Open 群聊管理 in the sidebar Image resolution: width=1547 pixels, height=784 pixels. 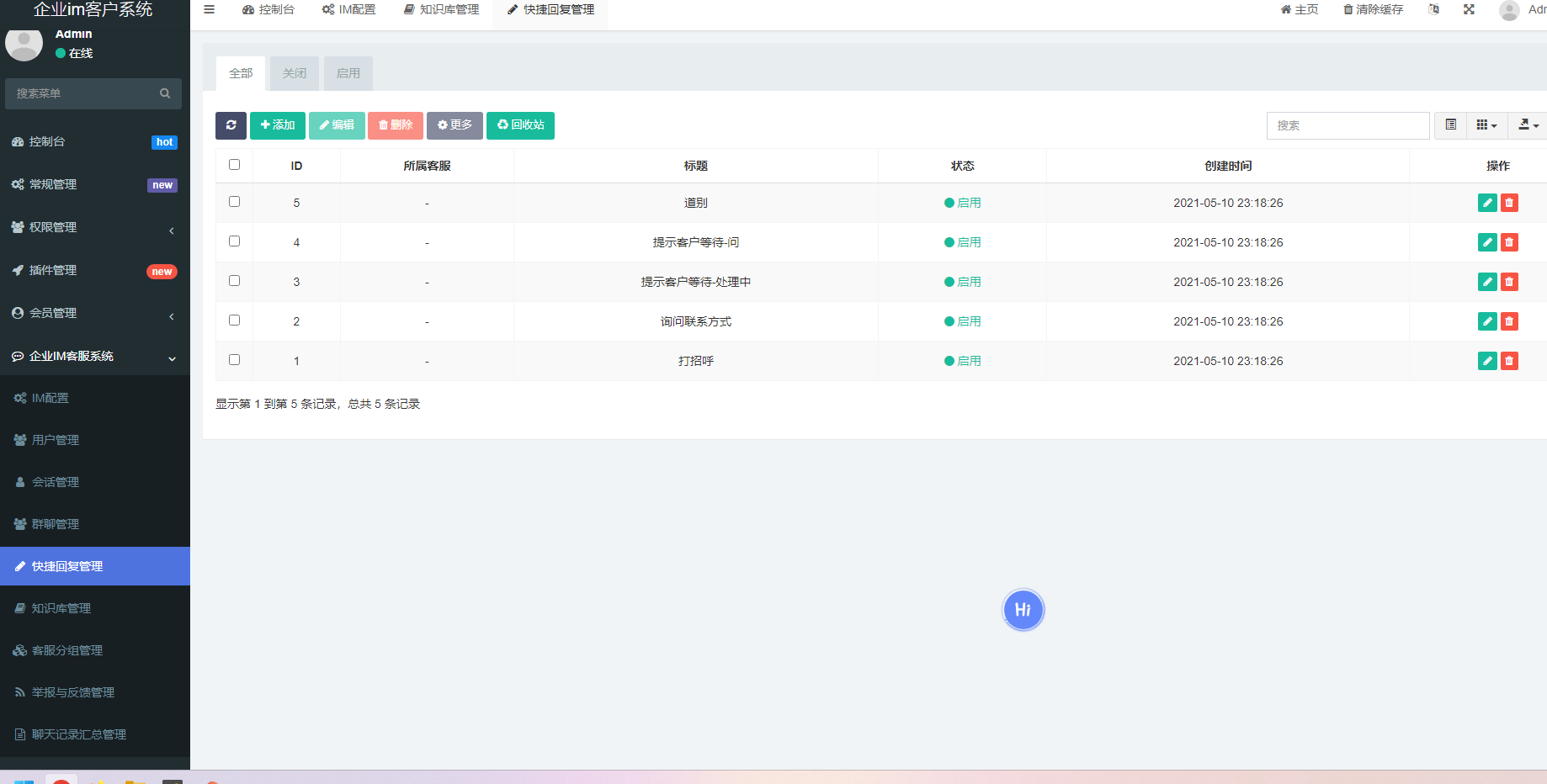pyautogui.click(x=95, y=524)
